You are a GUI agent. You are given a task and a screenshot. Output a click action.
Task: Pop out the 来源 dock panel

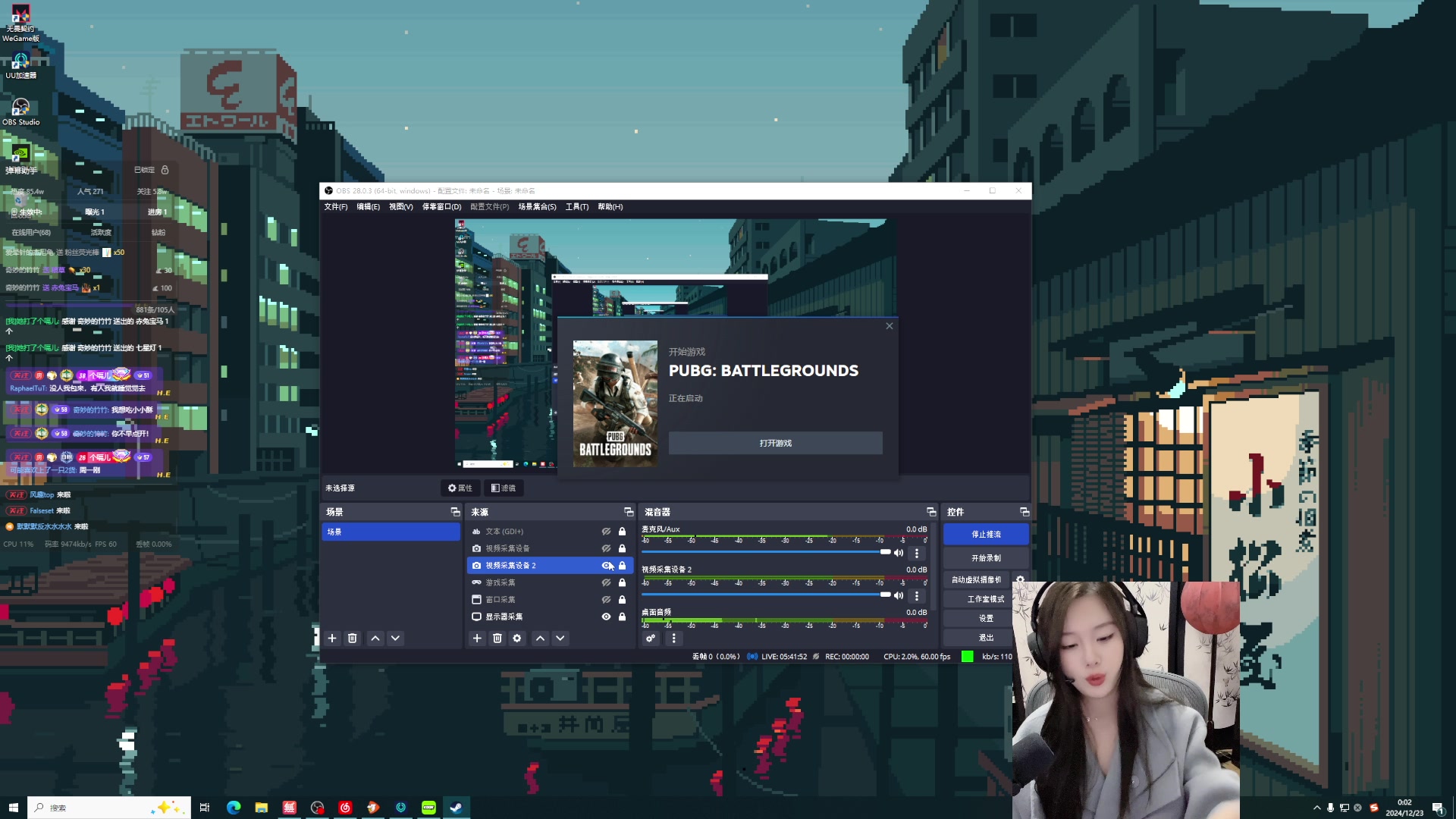tap(628, 512)
